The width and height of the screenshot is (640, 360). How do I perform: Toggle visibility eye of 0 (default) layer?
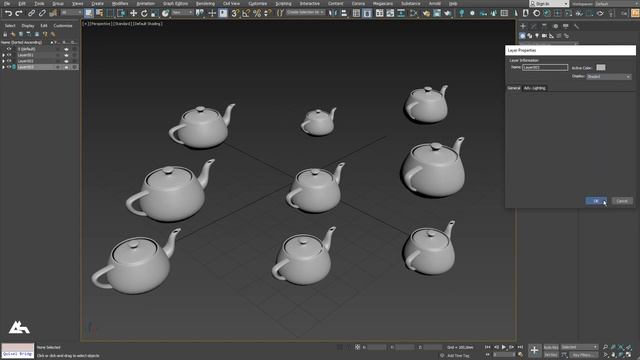(x=9, y=49)
